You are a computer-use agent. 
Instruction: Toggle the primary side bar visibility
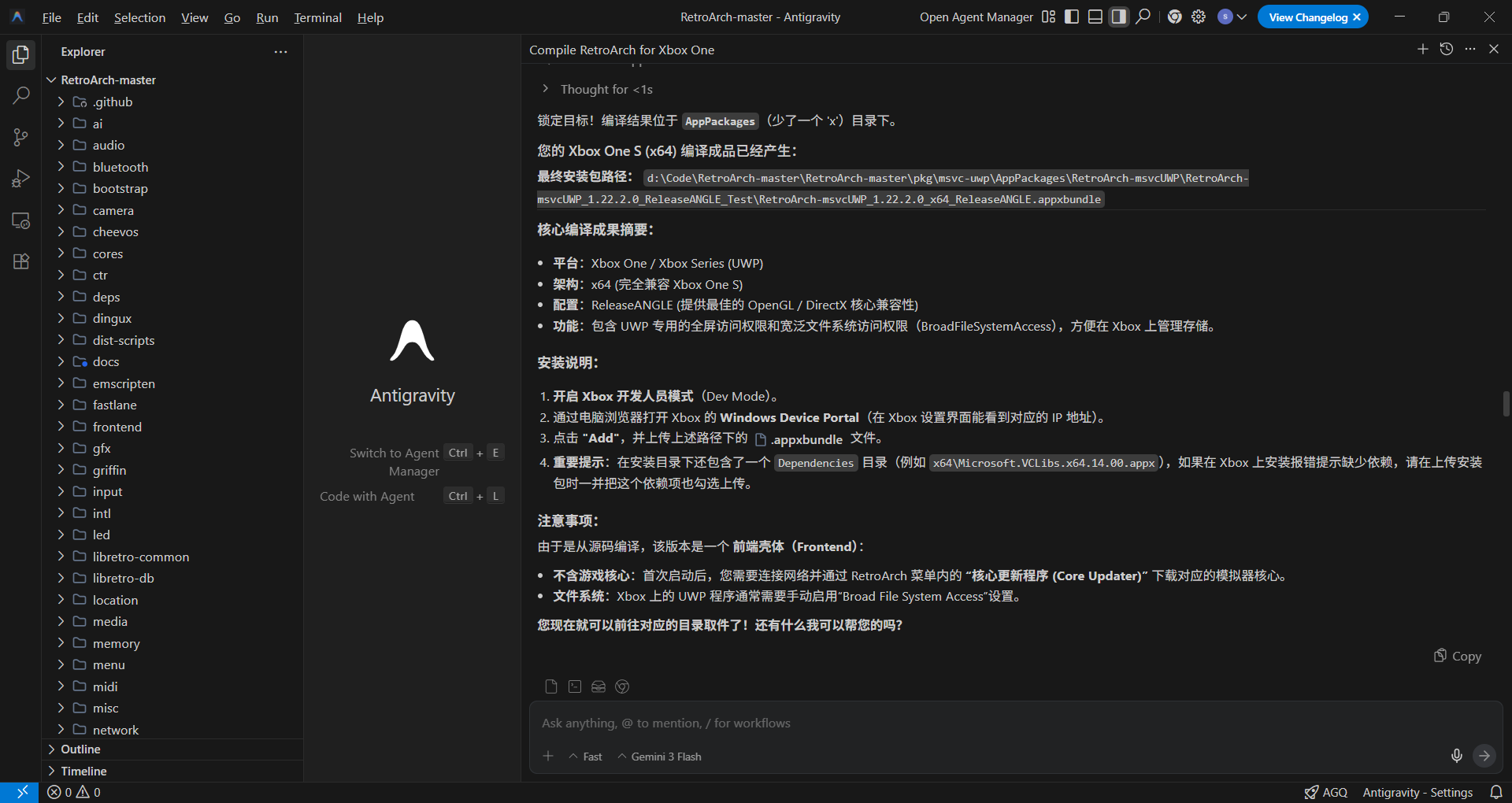1071,17
